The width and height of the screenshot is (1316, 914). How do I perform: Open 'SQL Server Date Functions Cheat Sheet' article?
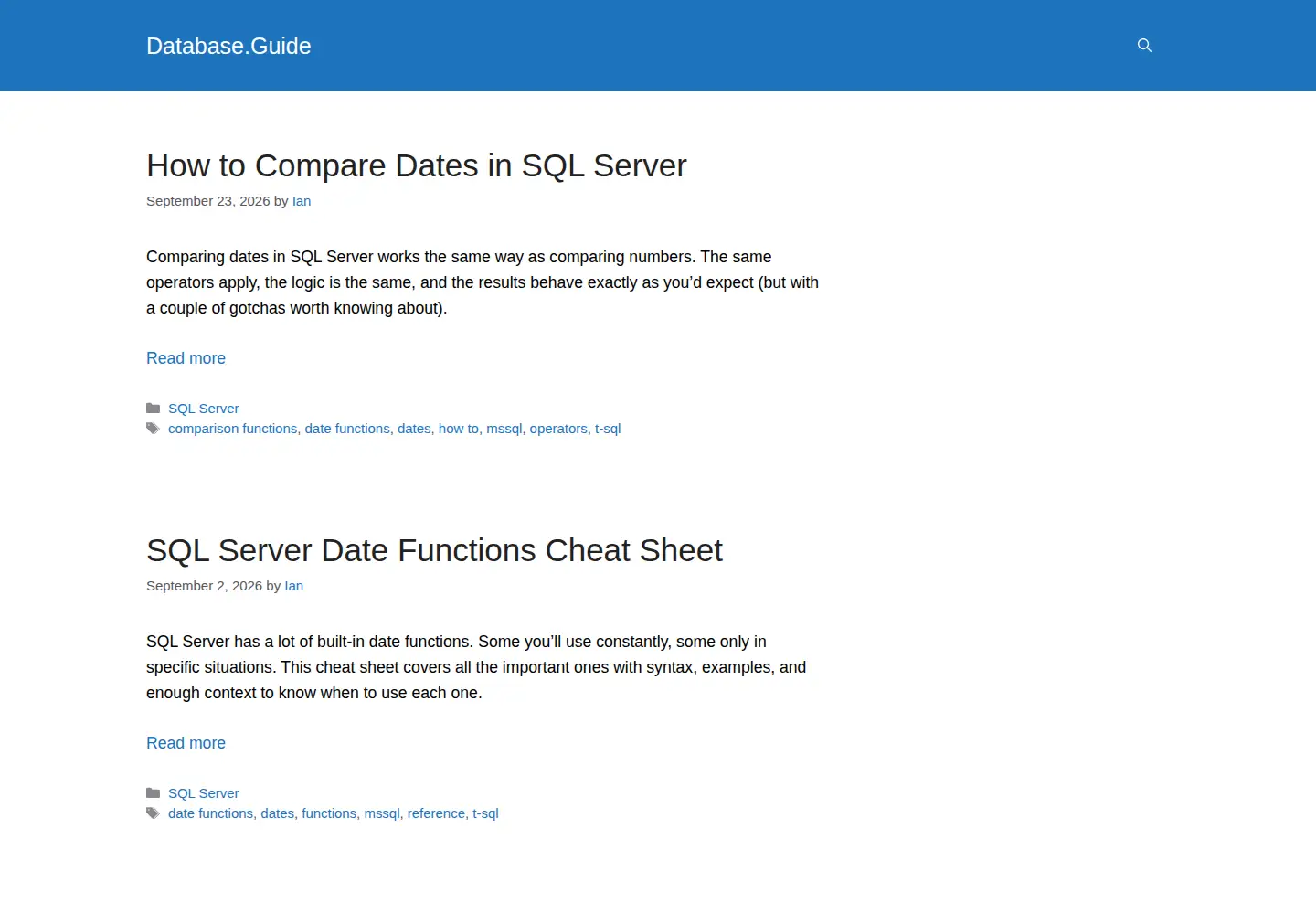[x=434, y=550]
